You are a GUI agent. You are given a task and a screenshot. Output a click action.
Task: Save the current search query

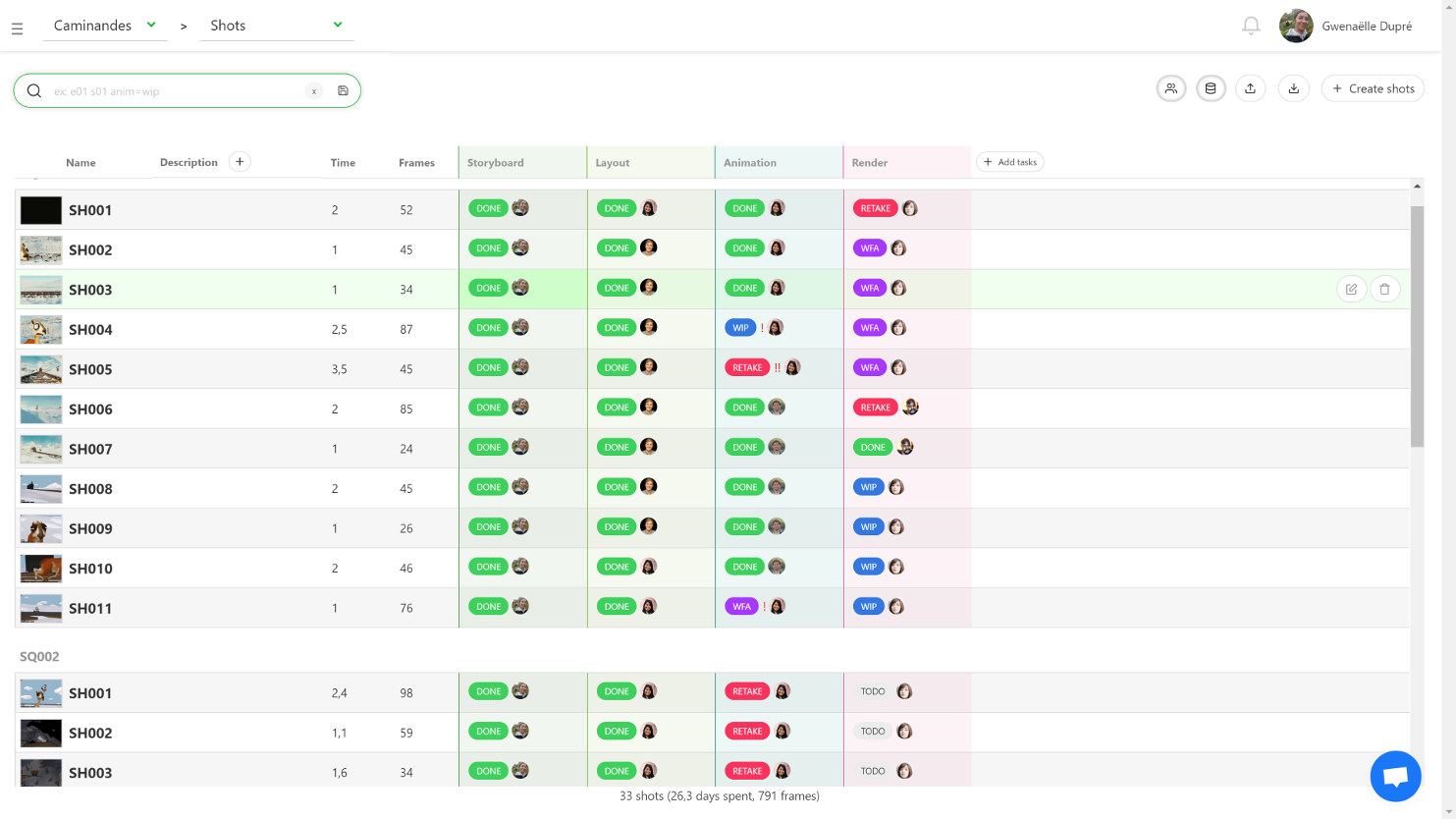click(343, 91)
